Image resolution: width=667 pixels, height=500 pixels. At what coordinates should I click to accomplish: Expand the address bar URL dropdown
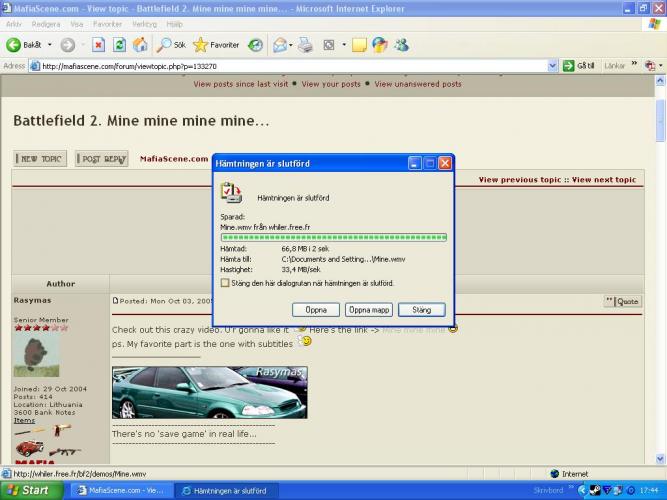coord(553,66)
